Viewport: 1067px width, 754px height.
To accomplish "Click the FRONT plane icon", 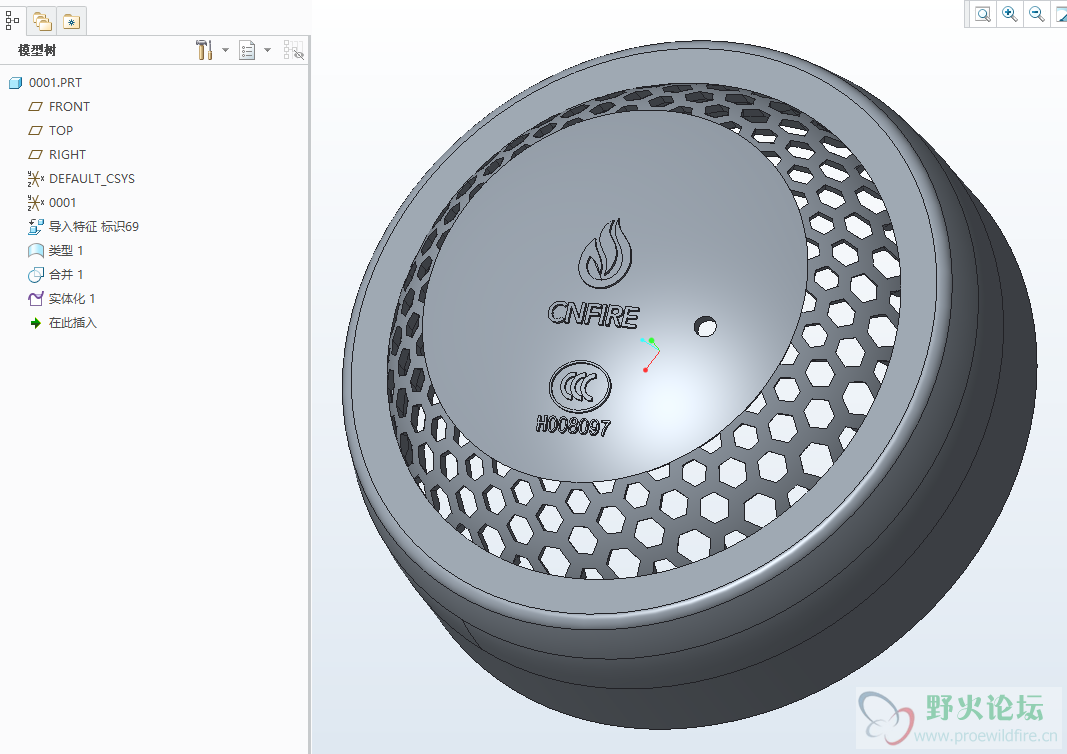I will click(35, 107).
